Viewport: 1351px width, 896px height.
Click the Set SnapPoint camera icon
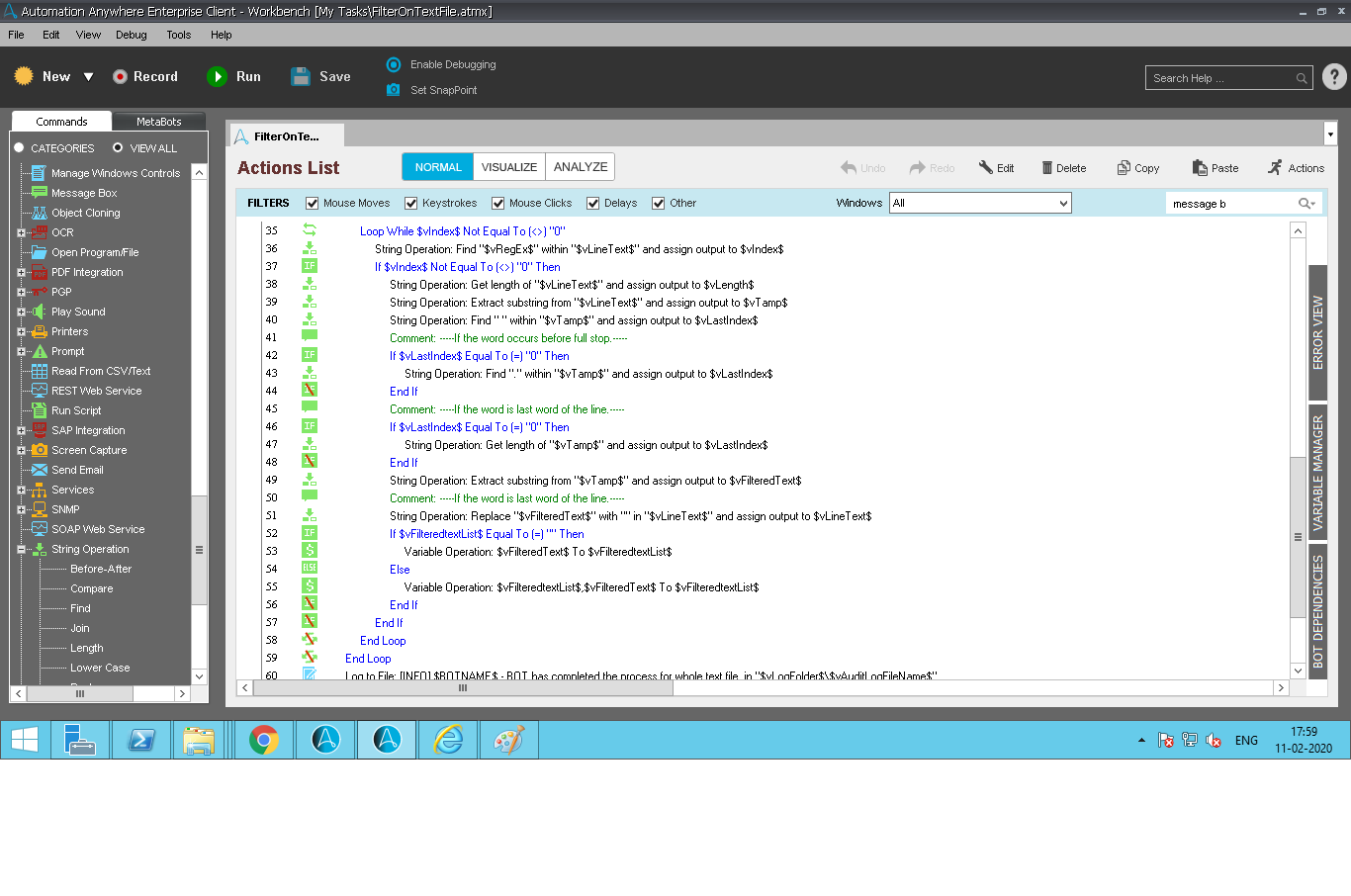(394, 90)
